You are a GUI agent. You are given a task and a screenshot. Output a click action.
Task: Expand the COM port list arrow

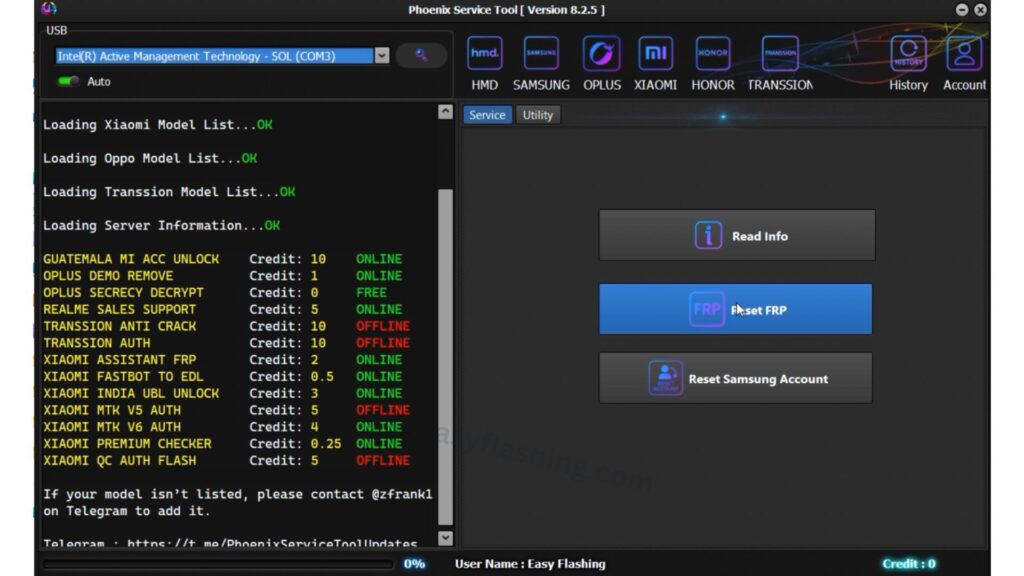[x=382, y=56]
